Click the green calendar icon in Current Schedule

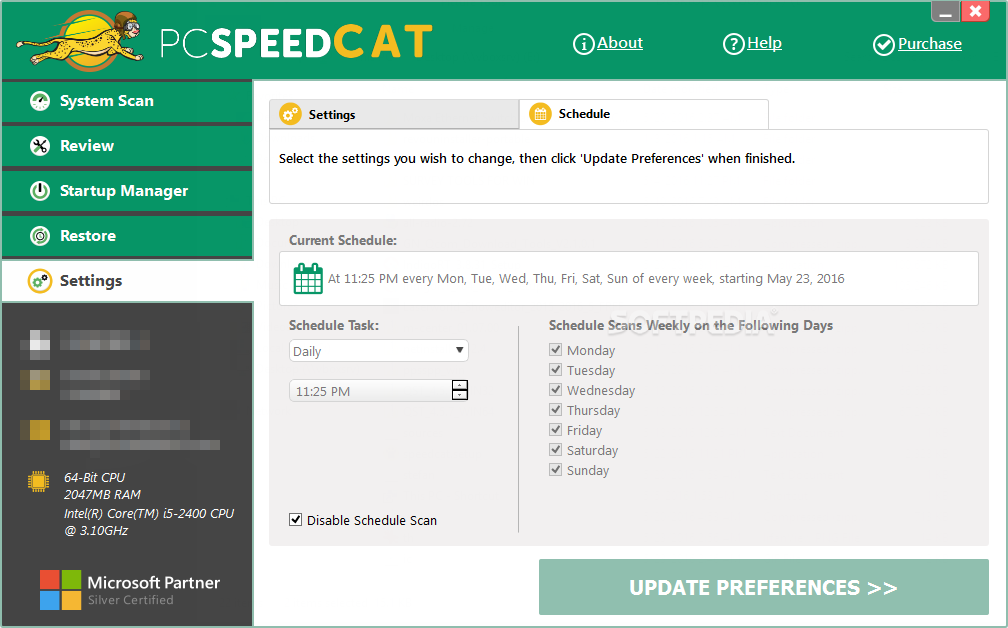click(308, 278)
